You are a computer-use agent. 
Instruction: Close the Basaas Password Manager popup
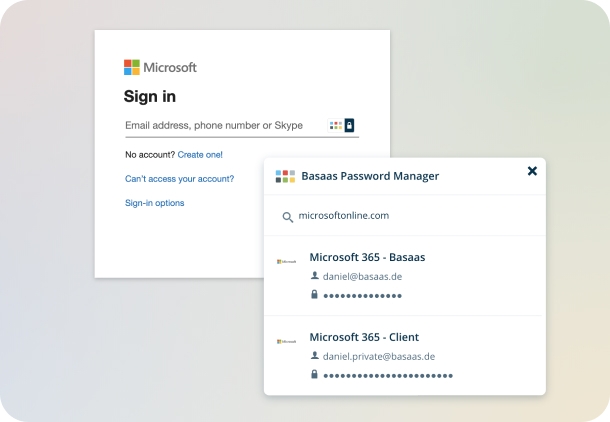pos(532,171)
